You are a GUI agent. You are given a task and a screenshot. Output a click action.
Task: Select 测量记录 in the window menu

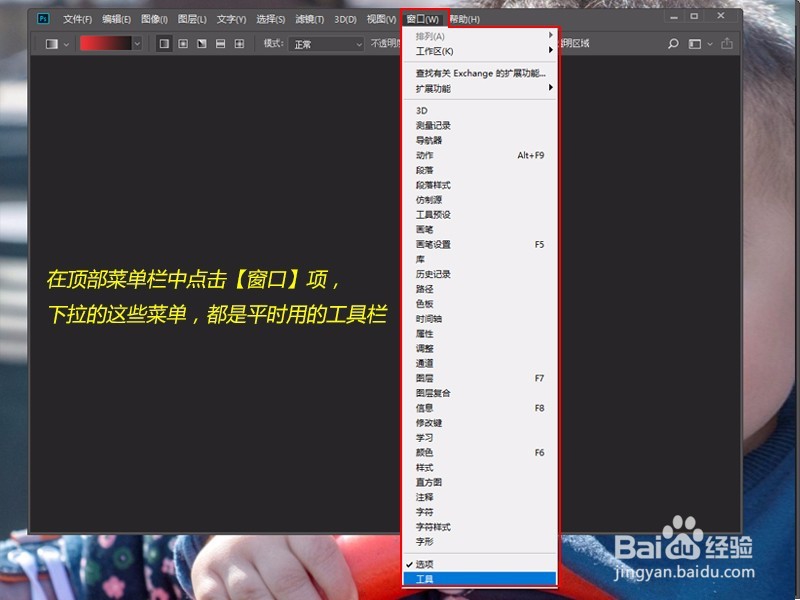pyautogui.click(x=480, y=125)
